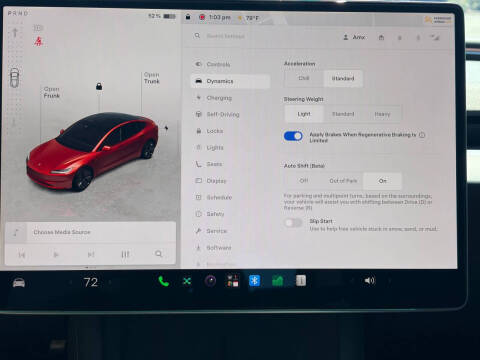Decrease temperature with left arrow by 72
480x360 pixels.
click(71, 282)
